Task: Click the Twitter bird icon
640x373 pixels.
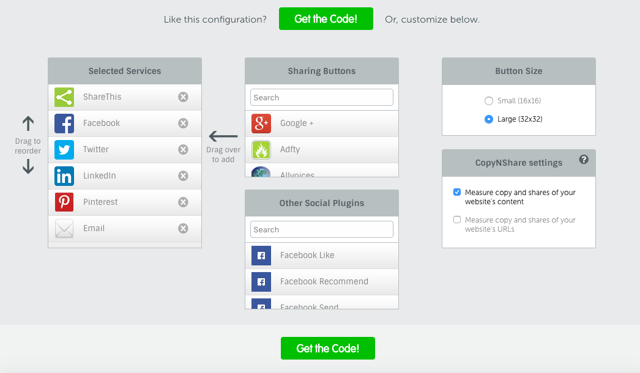Action: click(64, 150)
